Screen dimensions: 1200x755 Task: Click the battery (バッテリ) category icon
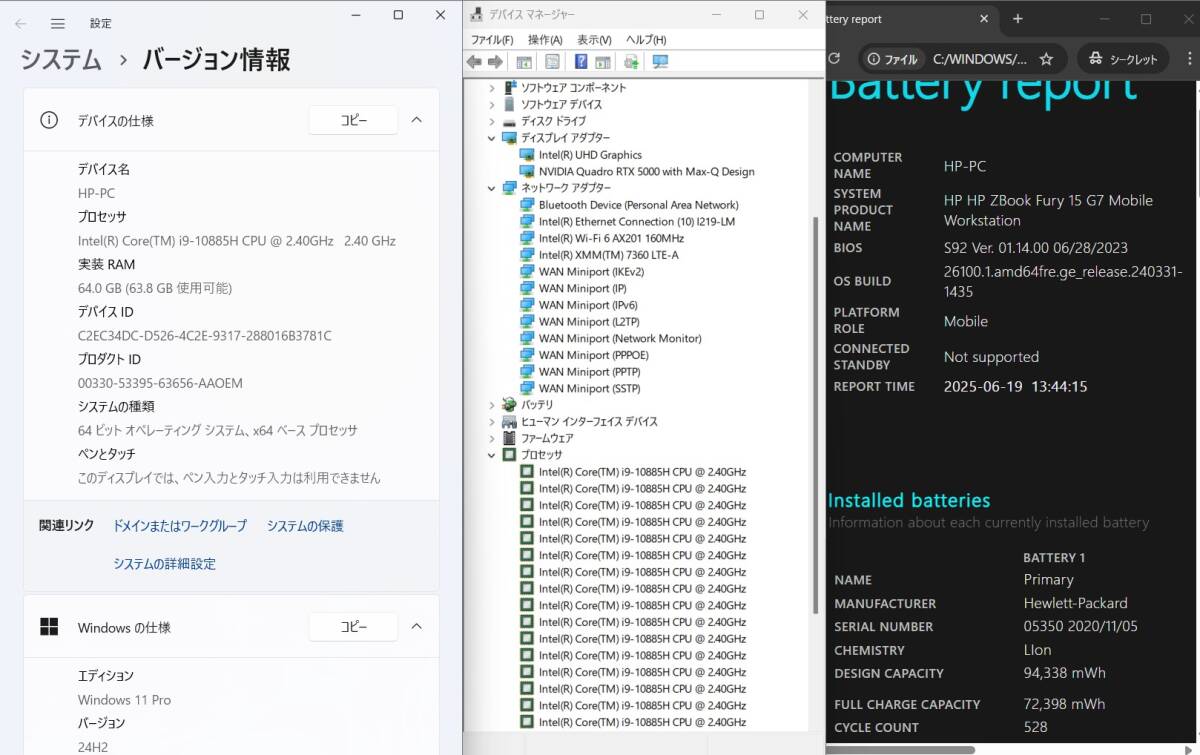click(510, 405)
